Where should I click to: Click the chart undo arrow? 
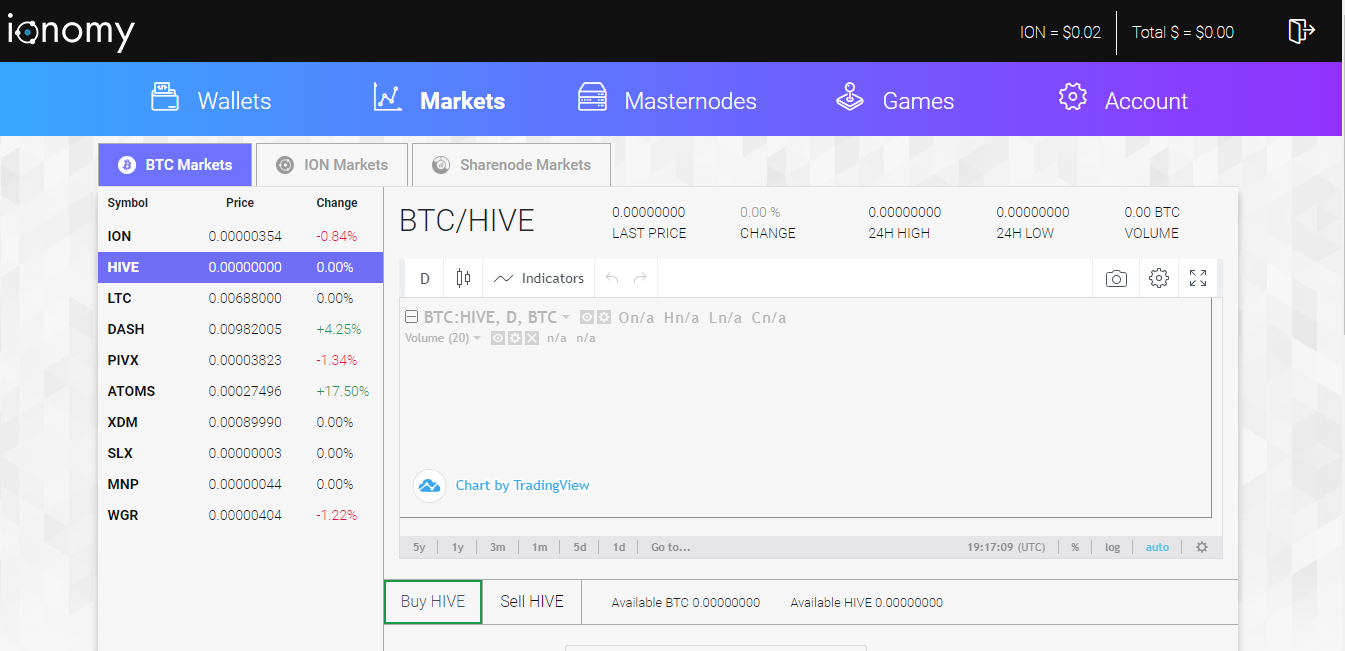612,278
